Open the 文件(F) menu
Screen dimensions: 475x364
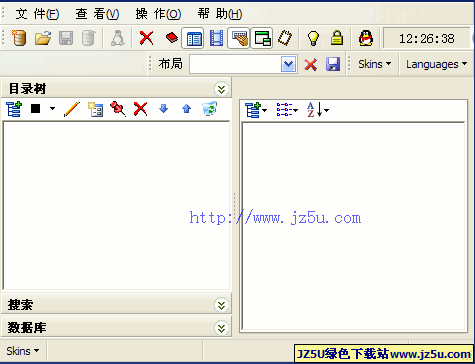(37, 14)
